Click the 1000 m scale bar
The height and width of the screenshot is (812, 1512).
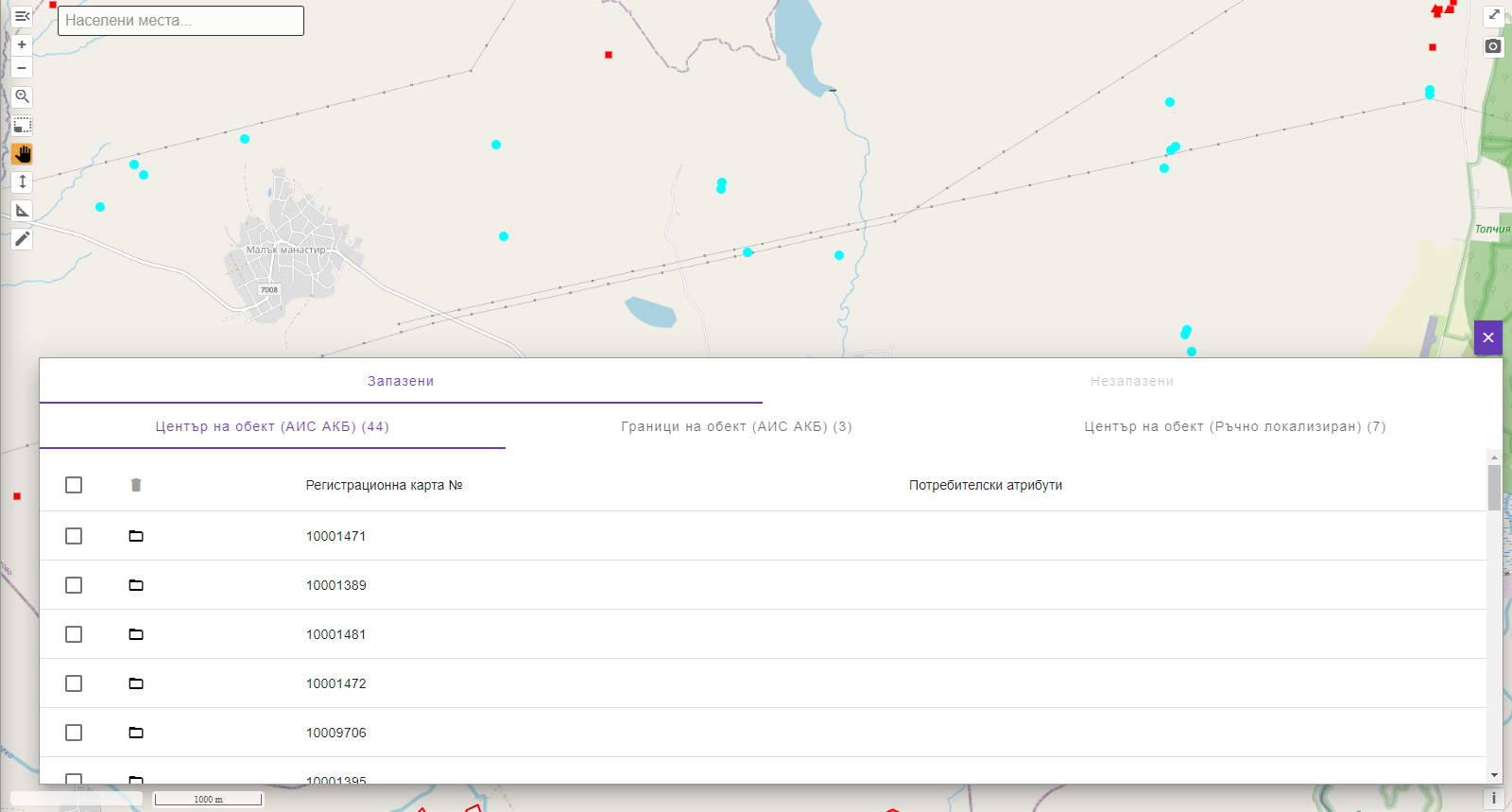click(x=208, y=799)
